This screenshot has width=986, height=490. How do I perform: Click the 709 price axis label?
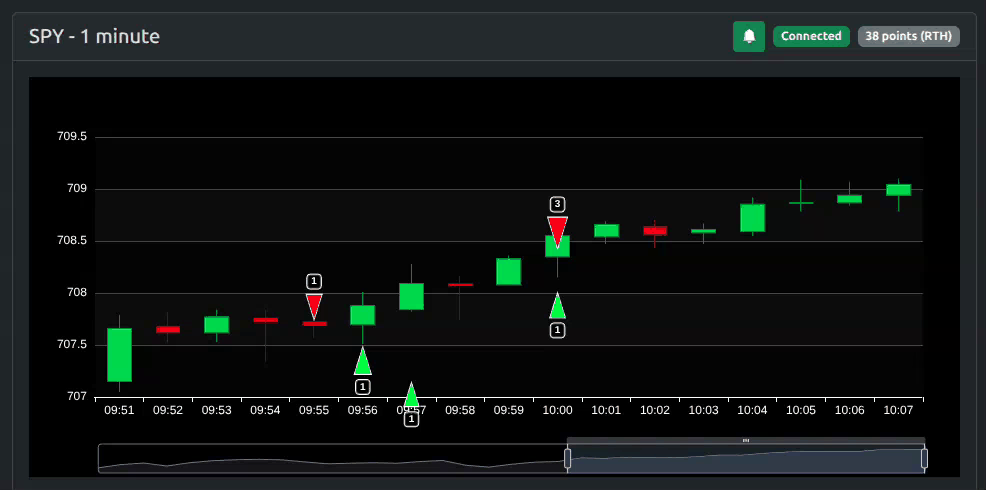point(77,189)
